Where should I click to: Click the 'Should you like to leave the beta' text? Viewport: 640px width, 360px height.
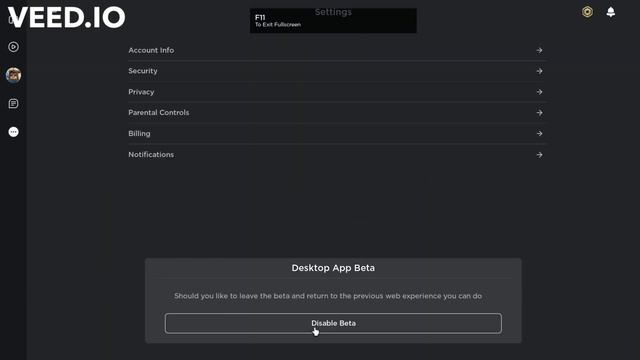[x=328, y=296]
